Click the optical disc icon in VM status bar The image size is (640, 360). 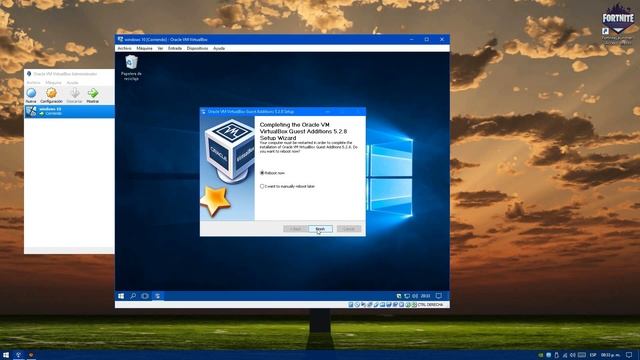357,305
